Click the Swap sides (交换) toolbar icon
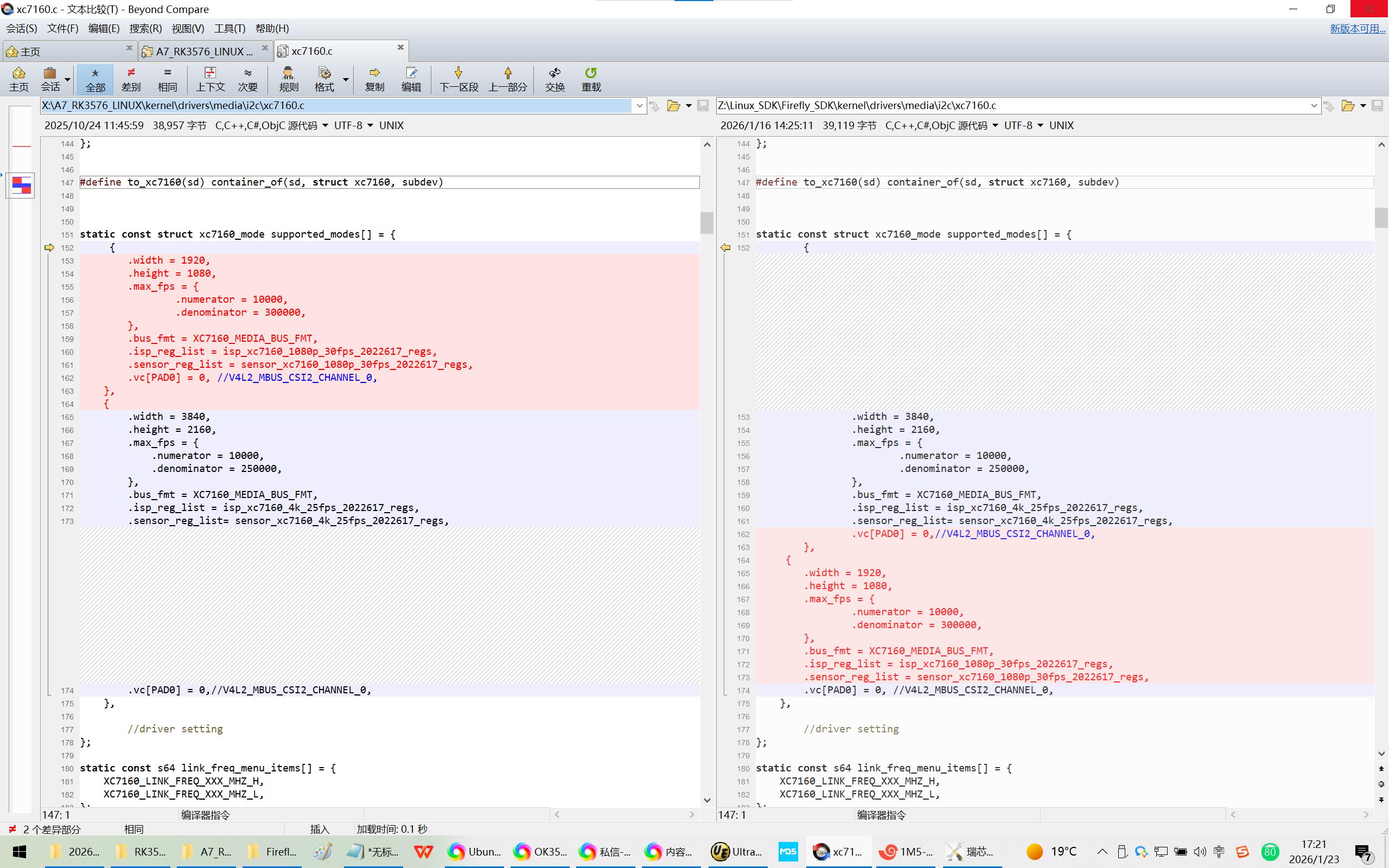 (555, 79)
